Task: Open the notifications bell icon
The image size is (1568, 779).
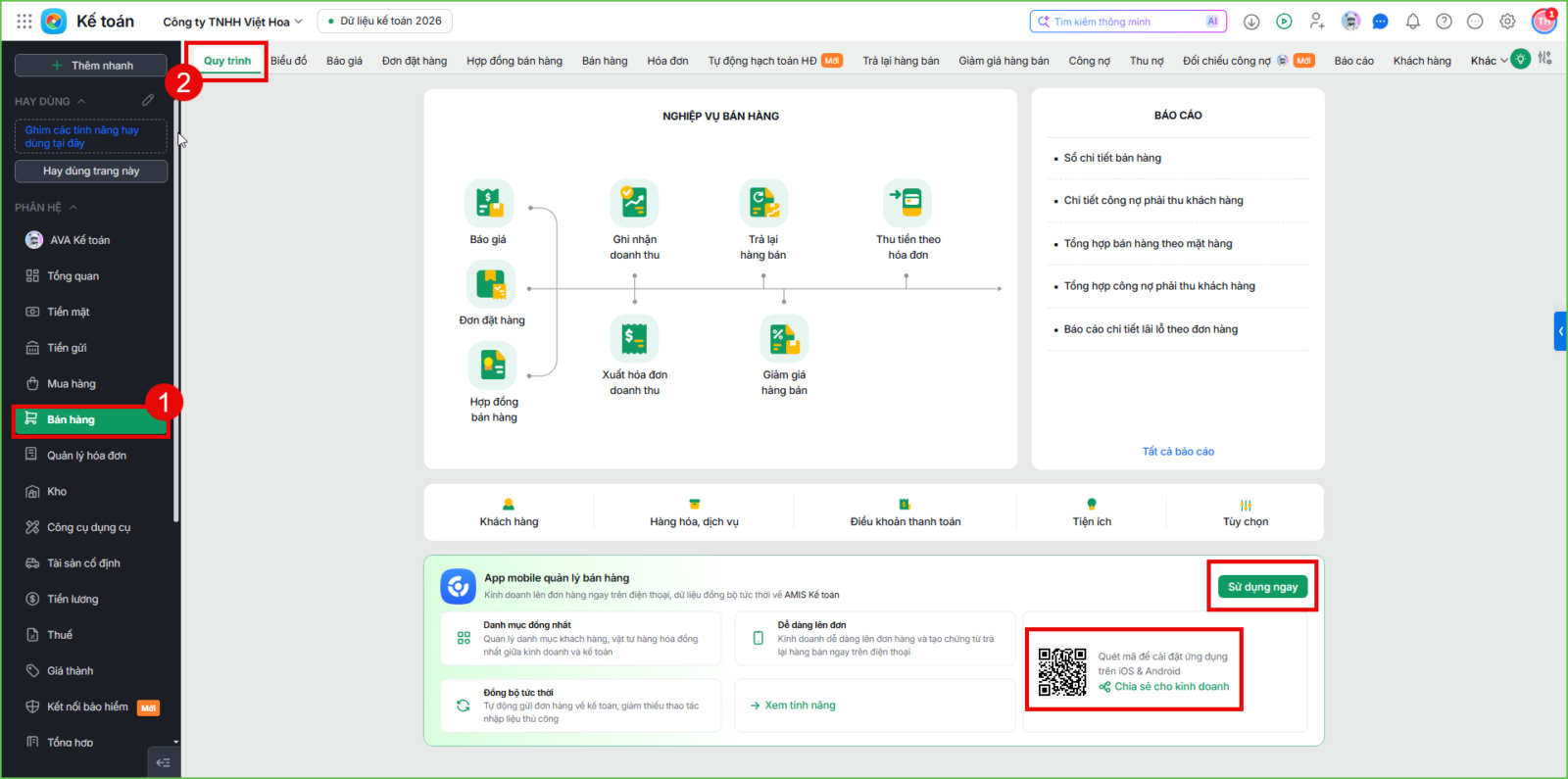Action: pos(1412,22)
